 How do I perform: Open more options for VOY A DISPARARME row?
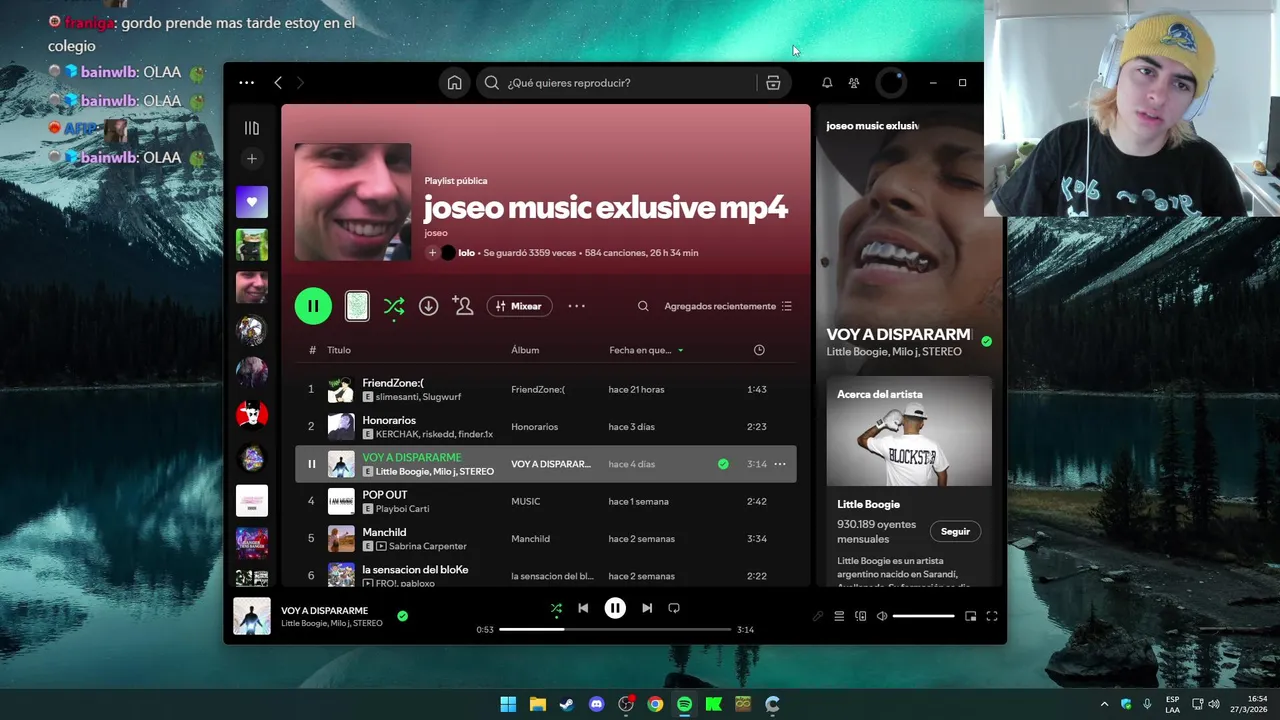coord(780,464)
